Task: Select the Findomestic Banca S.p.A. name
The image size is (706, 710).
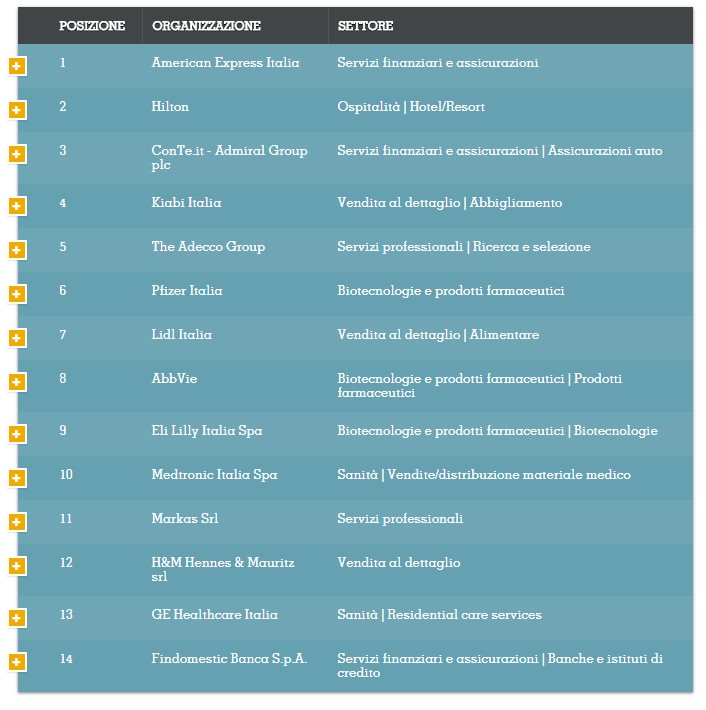Action: coord(229,658)
